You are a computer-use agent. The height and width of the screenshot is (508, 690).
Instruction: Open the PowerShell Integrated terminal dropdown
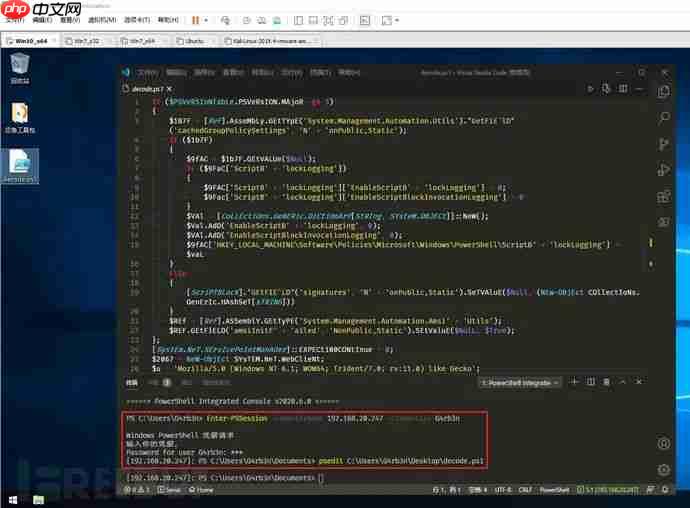pos(520,383)
